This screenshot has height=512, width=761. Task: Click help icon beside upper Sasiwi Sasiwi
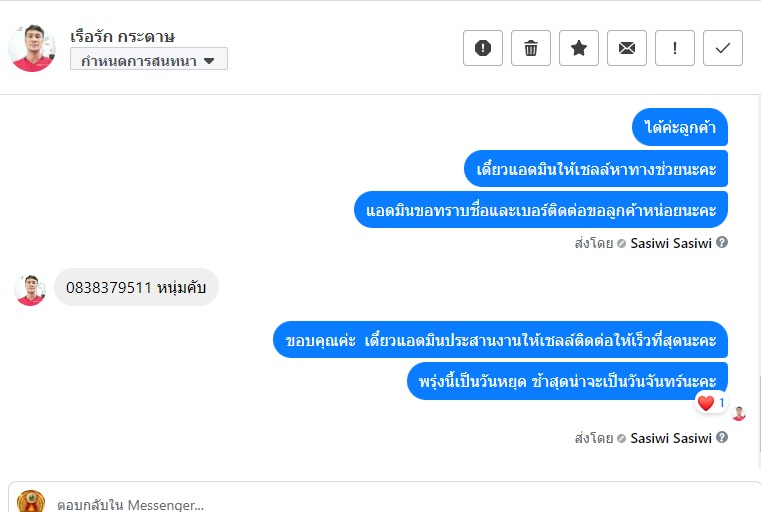click(722, 242)
